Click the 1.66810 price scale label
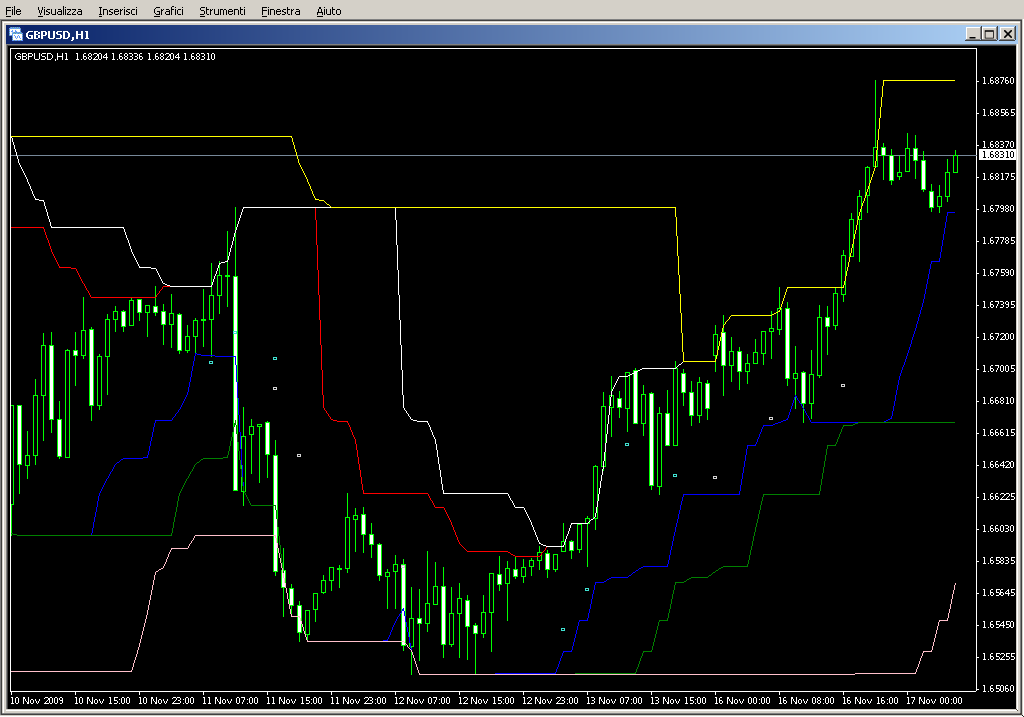The width and height of the screenshot is (1024, 717). 999,400
